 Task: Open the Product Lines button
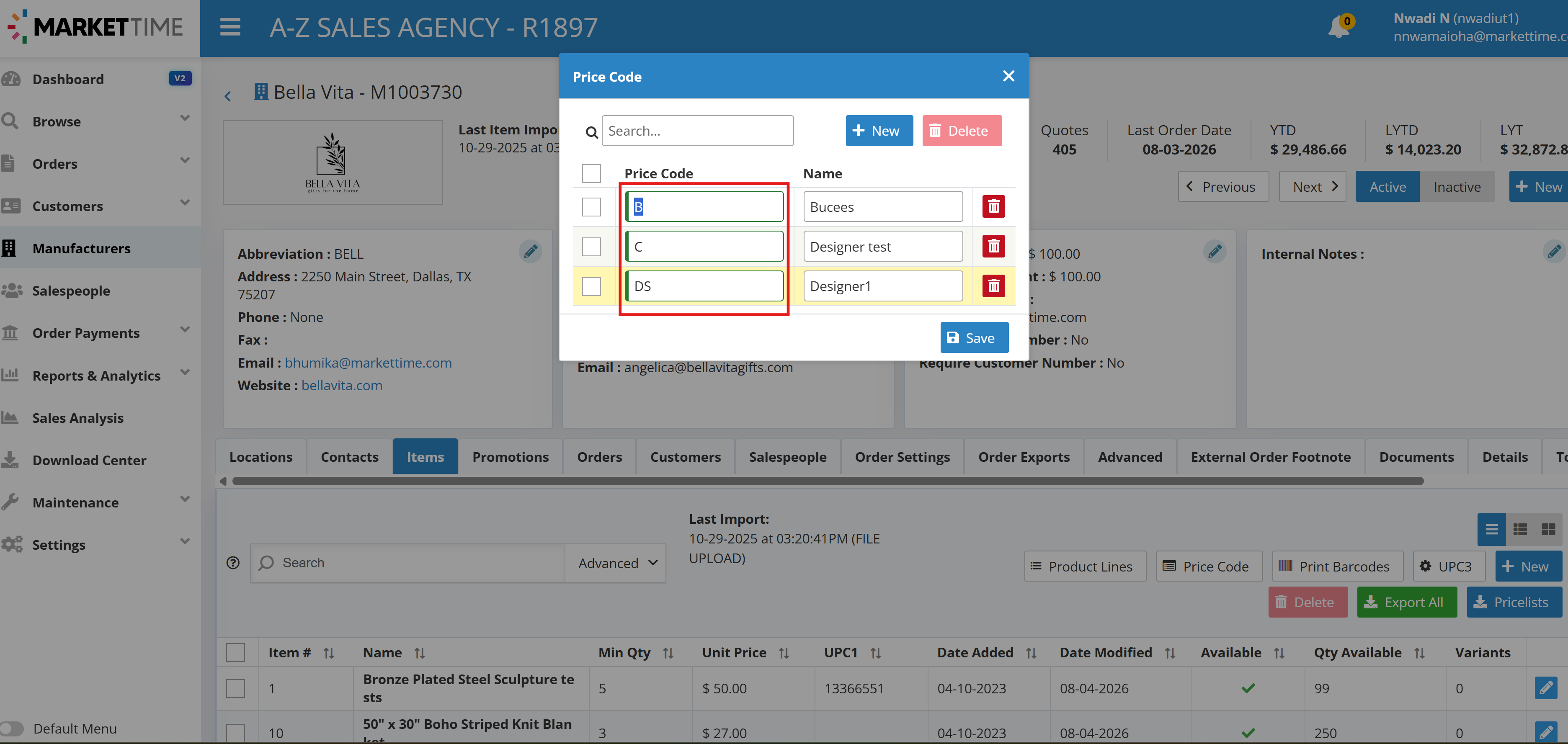[x=1085, y=566]
